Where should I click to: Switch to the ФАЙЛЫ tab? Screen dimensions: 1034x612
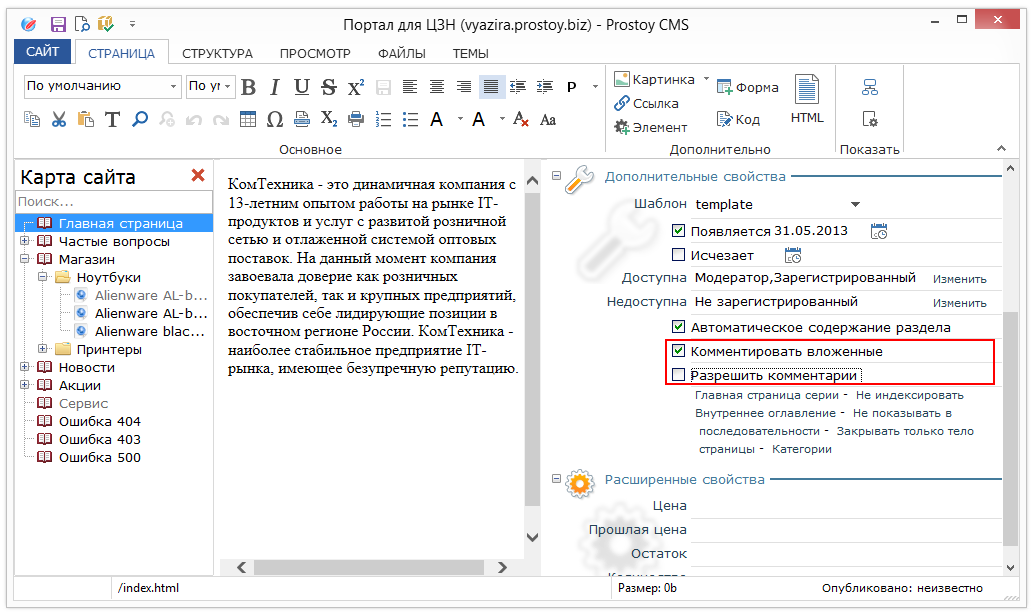(x=402, y=53)
